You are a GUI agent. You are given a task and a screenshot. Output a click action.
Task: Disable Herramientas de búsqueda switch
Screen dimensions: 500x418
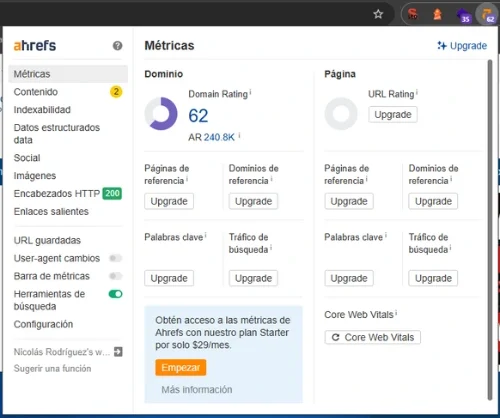click(116, 294)
